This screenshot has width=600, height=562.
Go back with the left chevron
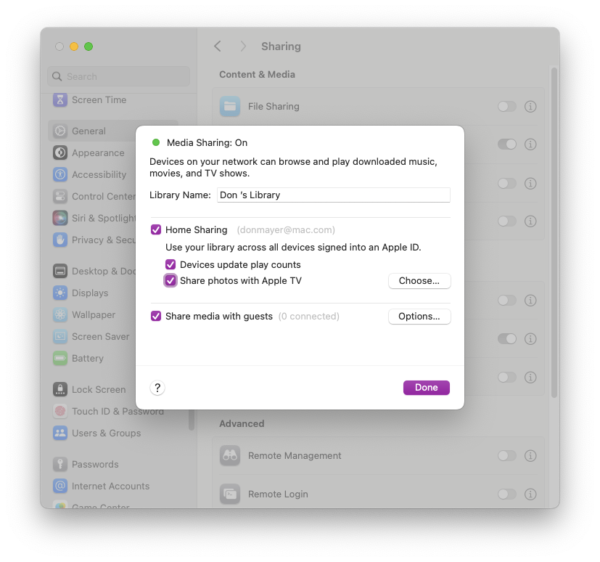(217, 46)
